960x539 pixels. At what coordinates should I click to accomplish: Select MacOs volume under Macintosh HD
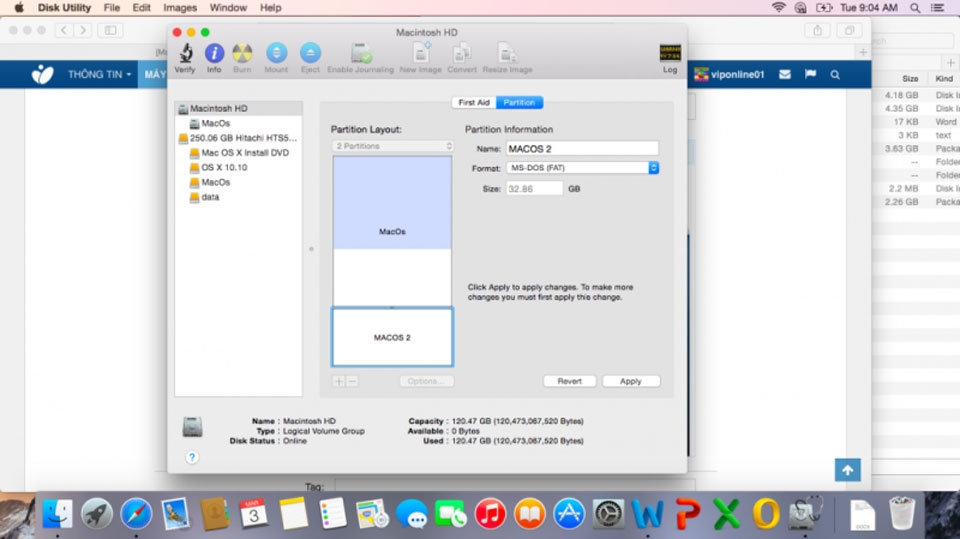pos(239,123)
